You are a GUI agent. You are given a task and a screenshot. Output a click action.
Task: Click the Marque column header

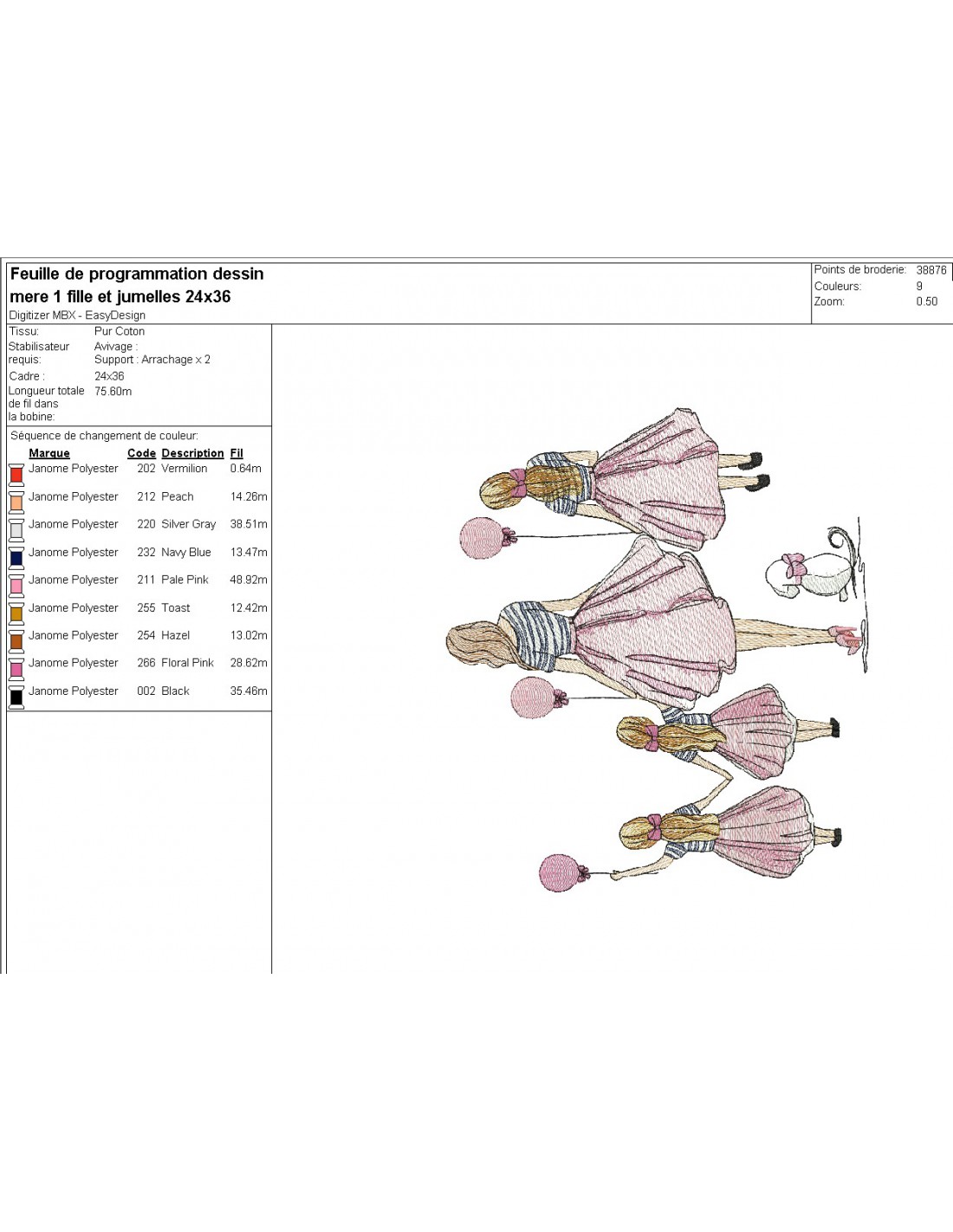[x=49, y=453]
